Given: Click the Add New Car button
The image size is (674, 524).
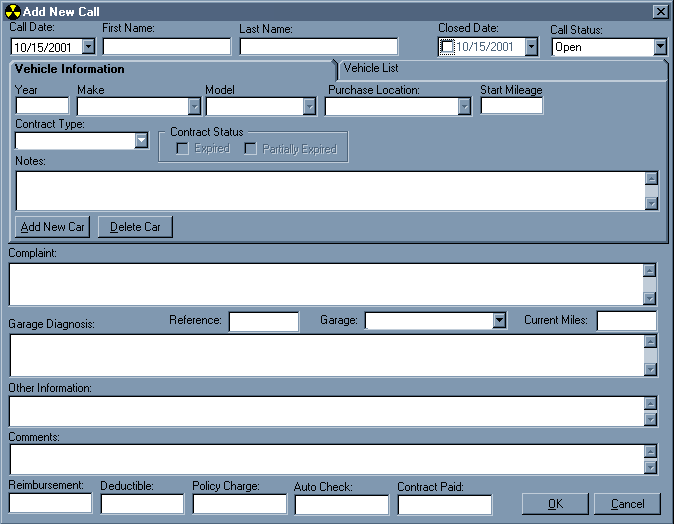Looking at the screenshot, I should click(x=53, y=227).
